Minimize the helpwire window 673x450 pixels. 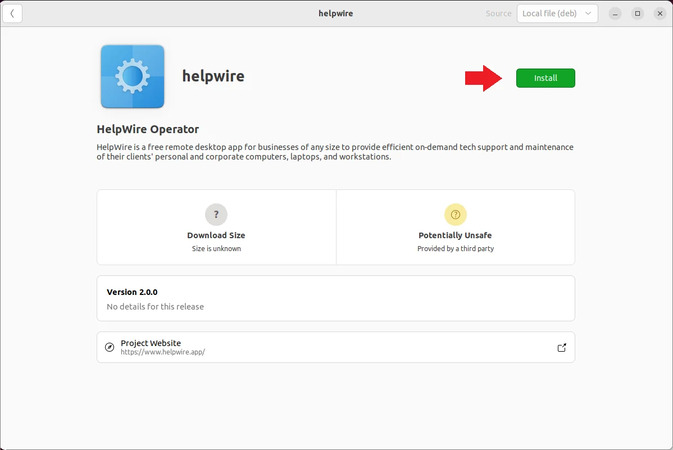[615, 14]
